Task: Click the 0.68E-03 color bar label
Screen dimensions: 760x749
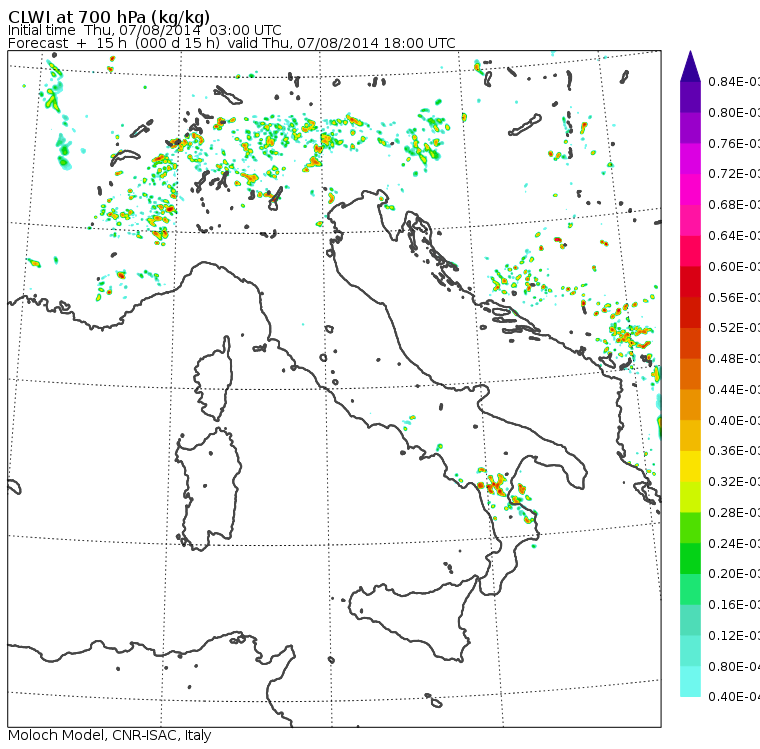Action: [734, 205]
